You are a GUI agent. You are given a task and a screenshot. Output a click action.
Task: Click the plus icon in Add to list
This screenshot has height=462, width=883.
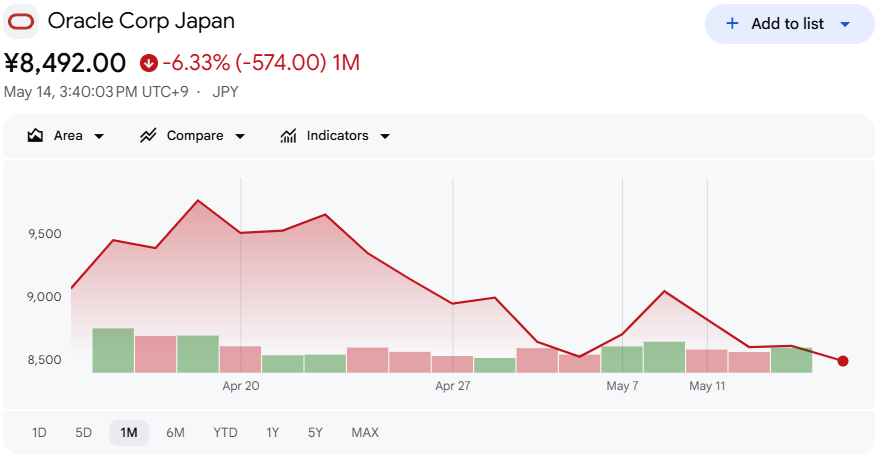(x=732, y=24)
